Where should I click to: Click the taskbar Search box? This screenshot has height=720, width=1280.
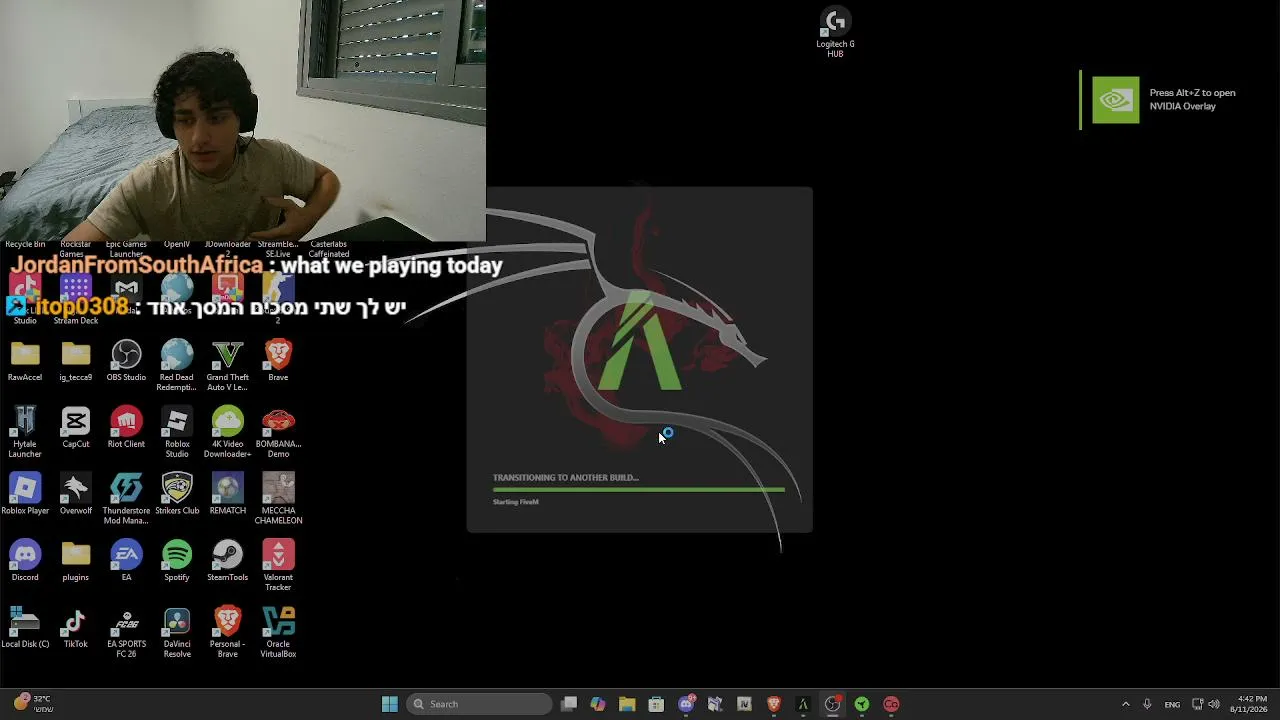click(x=481, y=704)
